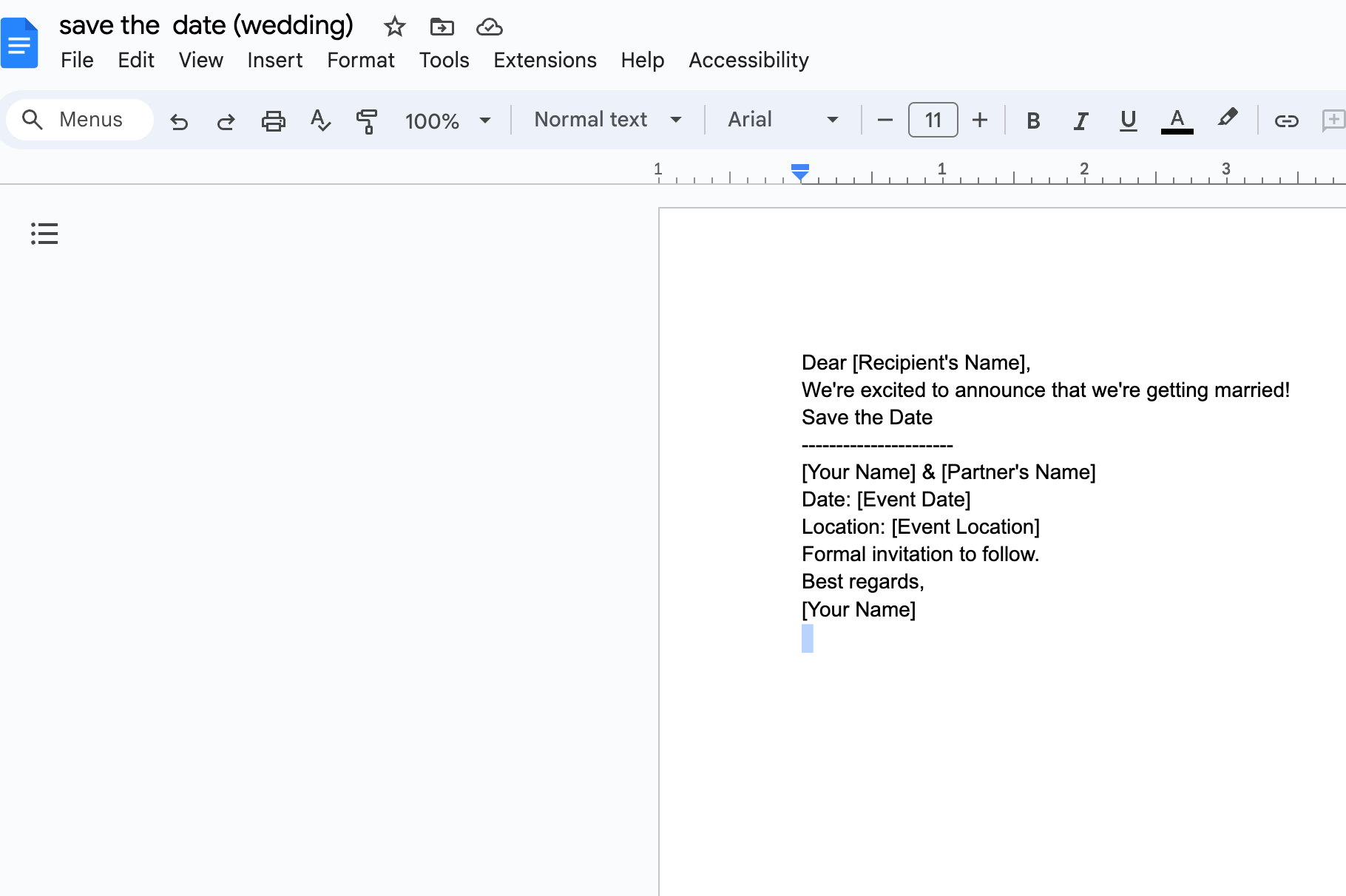Click the "Dear [Recipient's Name]," line

pyautogui.click(x=916, y=363)
